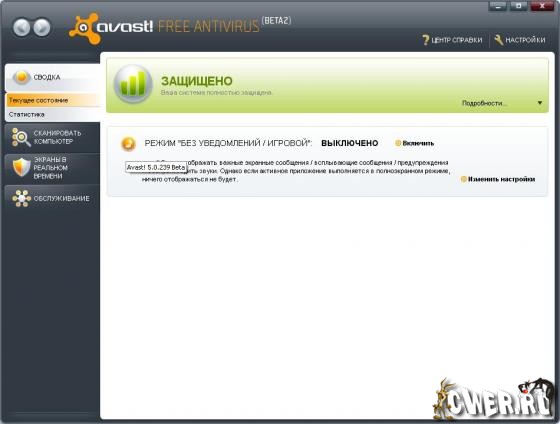The width and height of the screenshot is (560, 424).
Task: Click the shield real-time screens icon
Action: tap(21, 167)
